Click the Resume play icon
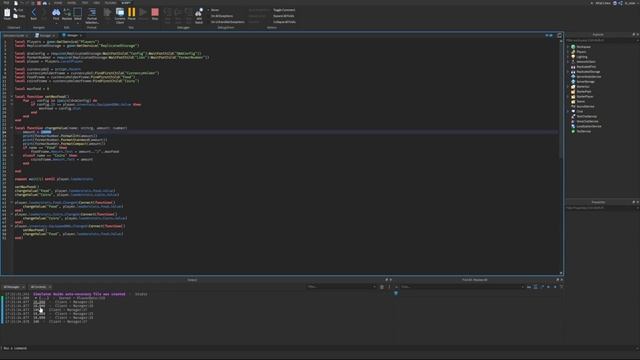The width and height of the screenshot is (640, 360). point(143,14)
